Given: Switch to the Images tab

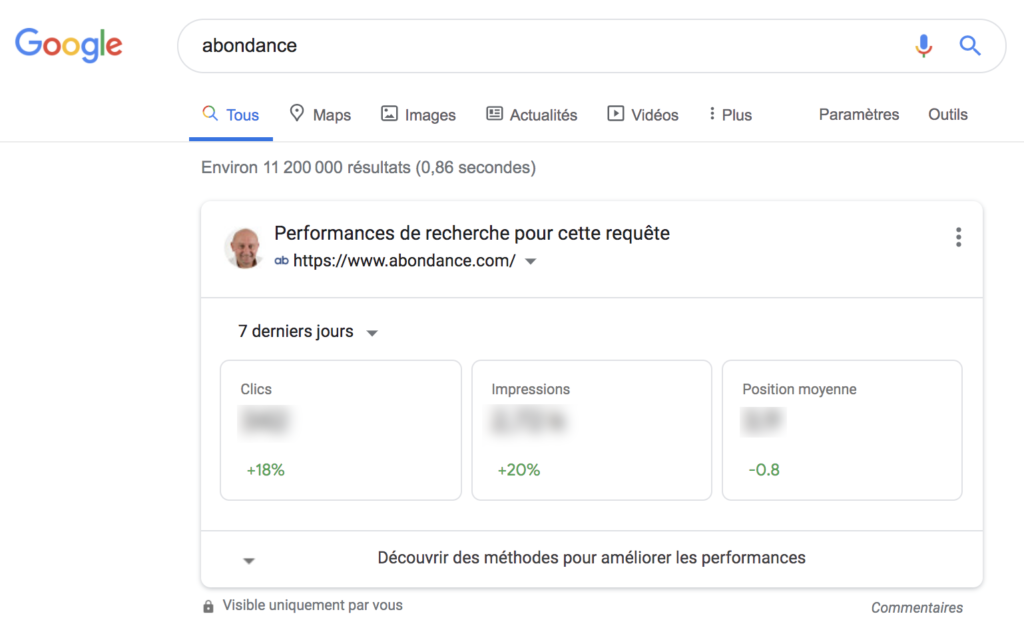Looking at the screenshot, I should 418,115.
